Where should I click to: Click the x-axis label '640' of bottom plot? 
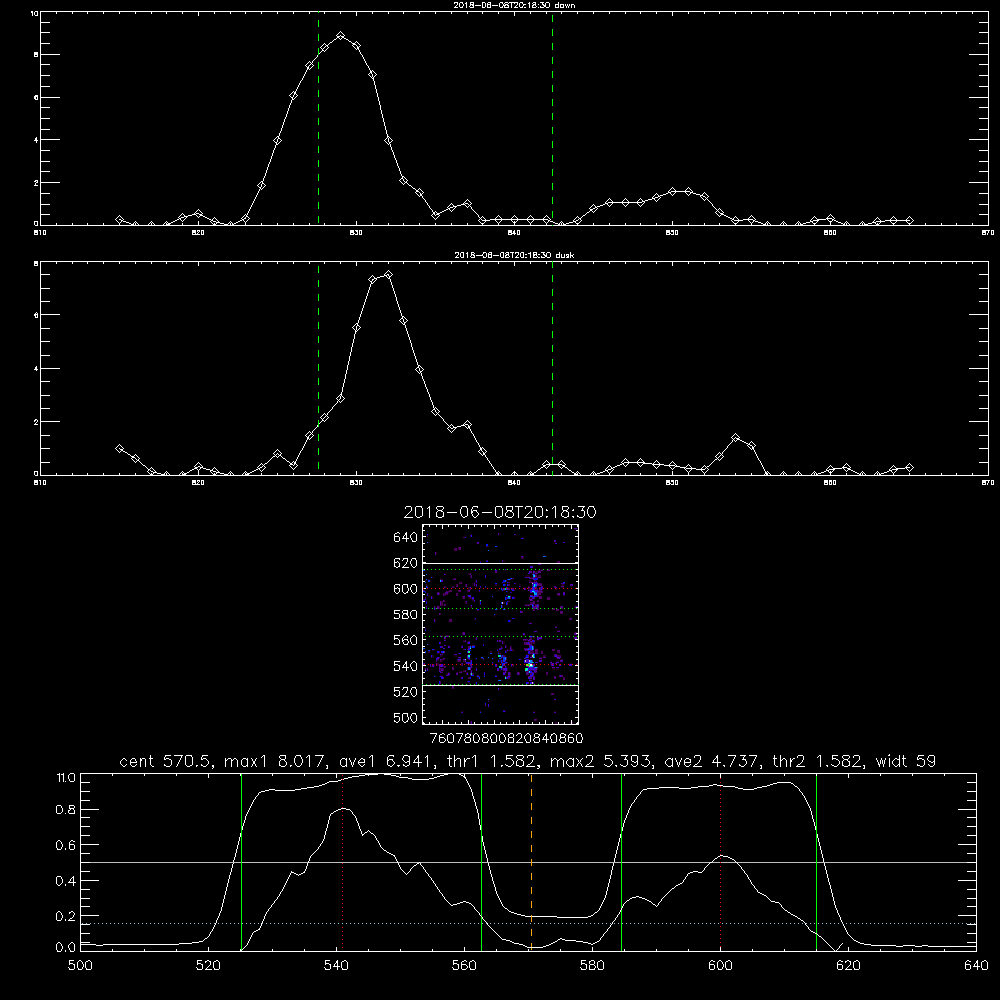coord(976,966)
